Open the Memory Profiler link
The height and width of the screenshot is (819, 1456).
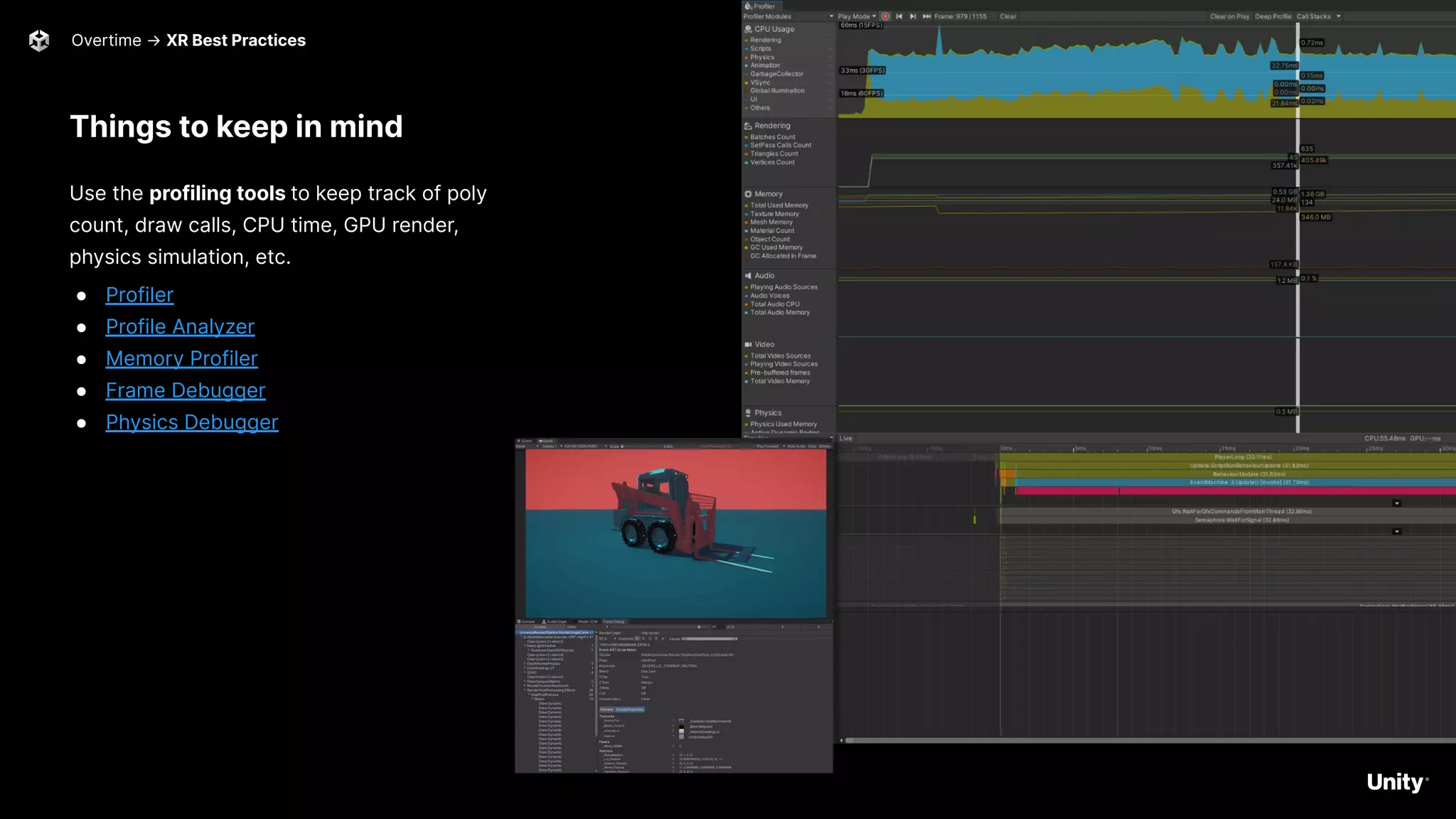pyautogui.click(x=182, y=359)
